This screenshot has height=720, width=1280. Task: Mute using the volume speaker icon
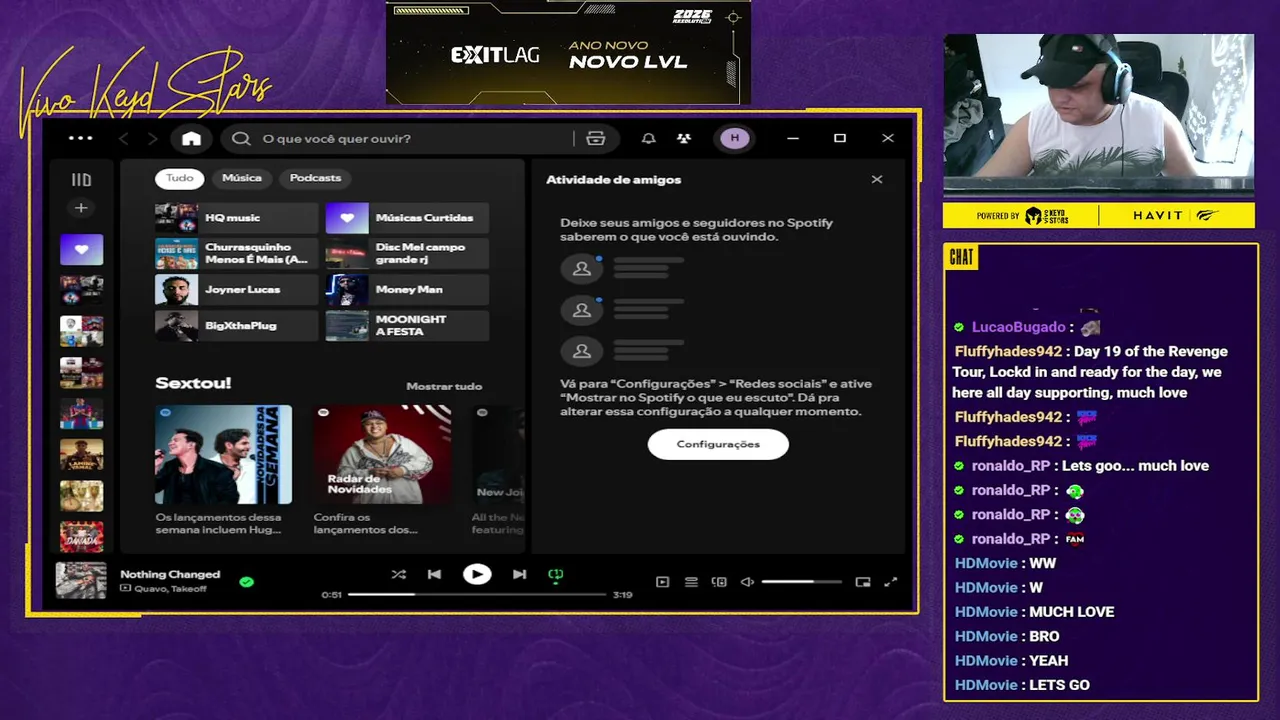(747, 582)
